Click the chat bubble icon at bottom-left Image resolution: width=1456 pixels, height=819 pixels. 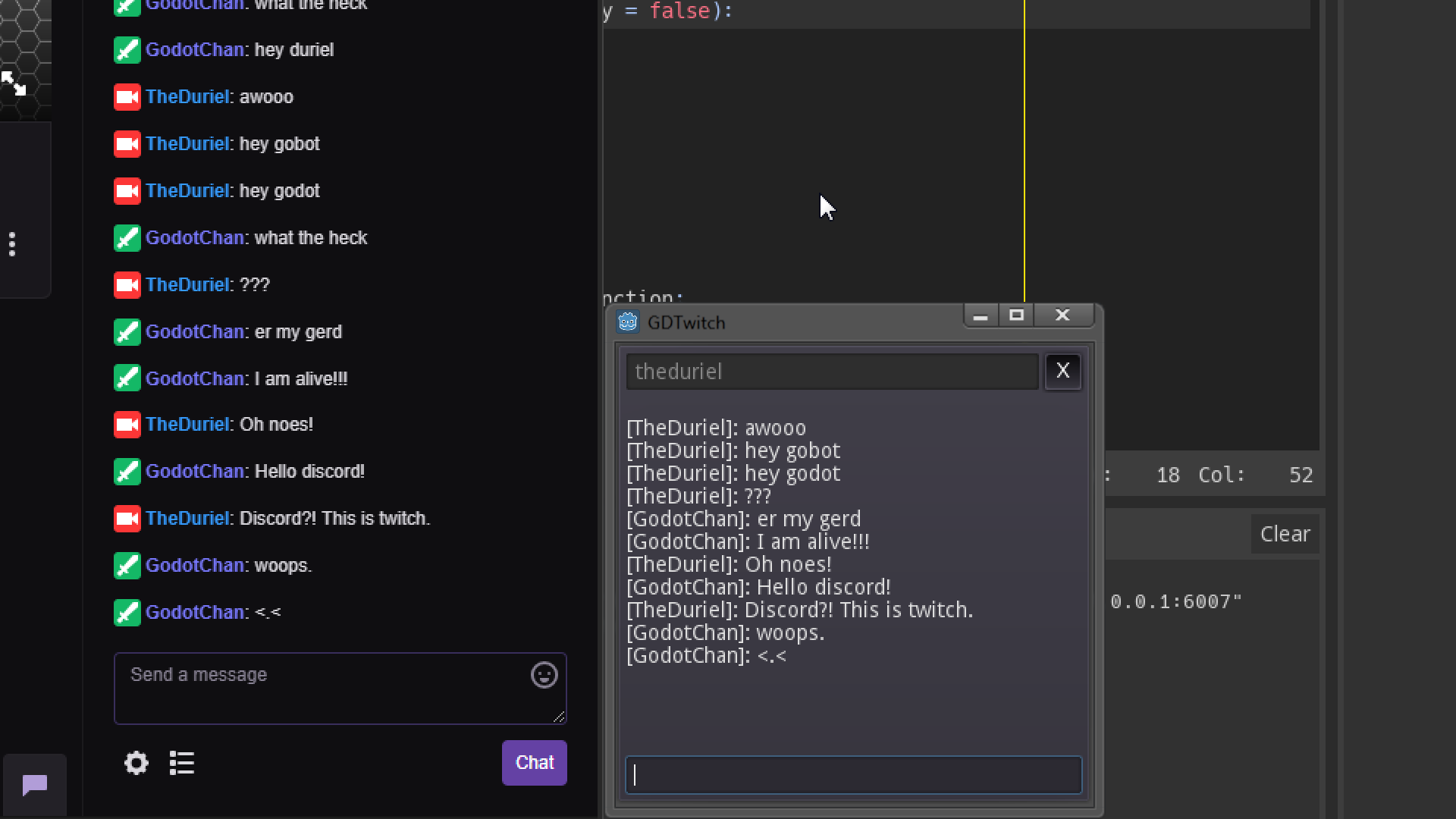(35, 785)
